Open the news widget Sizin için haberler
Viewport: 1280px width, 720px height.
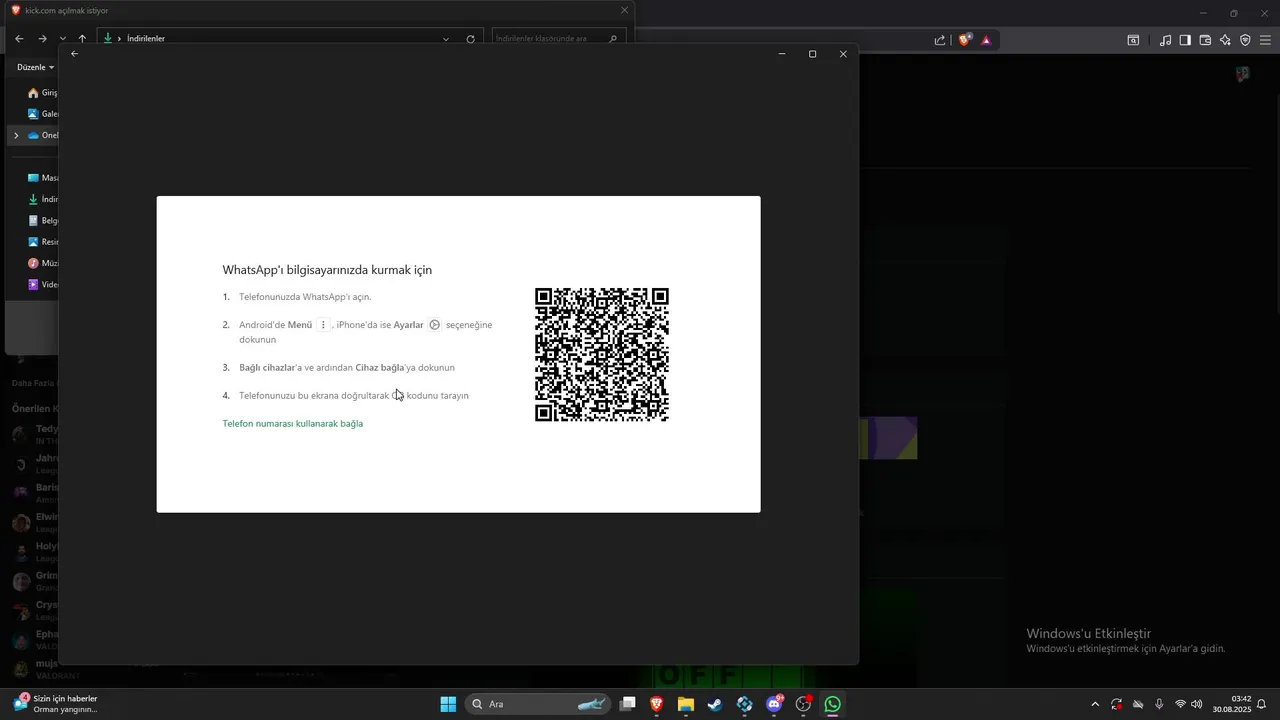click(56, 704)
